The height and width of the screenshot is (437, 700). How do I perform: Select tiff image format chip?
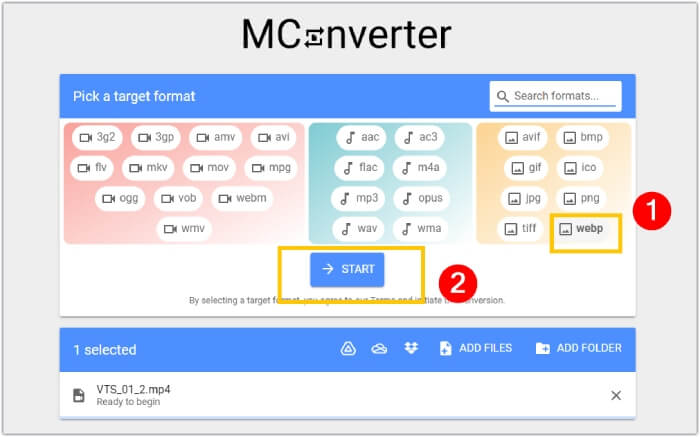point(520,229)
